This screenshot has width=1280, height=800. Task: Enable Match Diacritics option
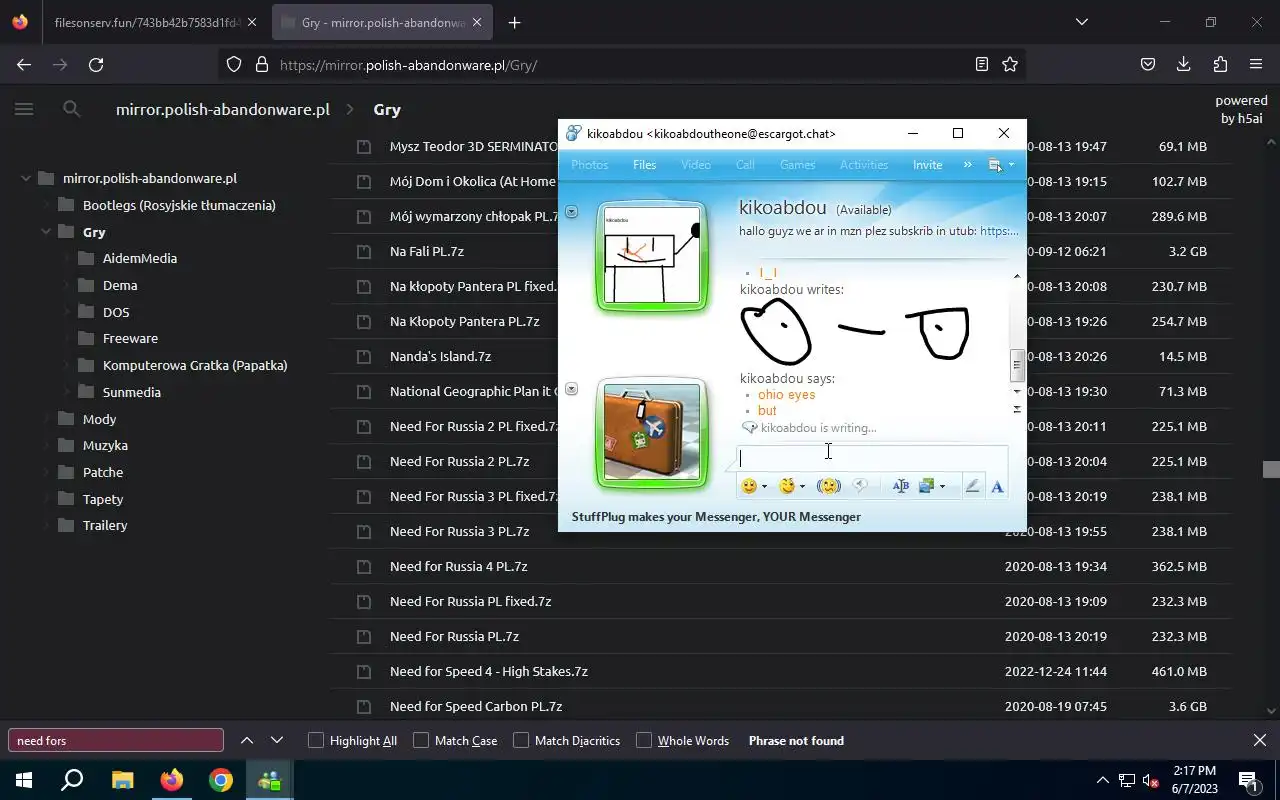pos(521,740)
